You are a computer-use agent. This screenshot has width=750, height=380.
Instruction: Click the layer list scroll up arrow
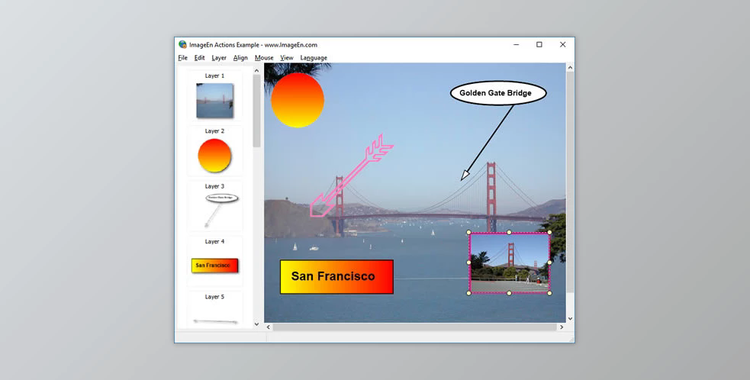coord(256,70)
